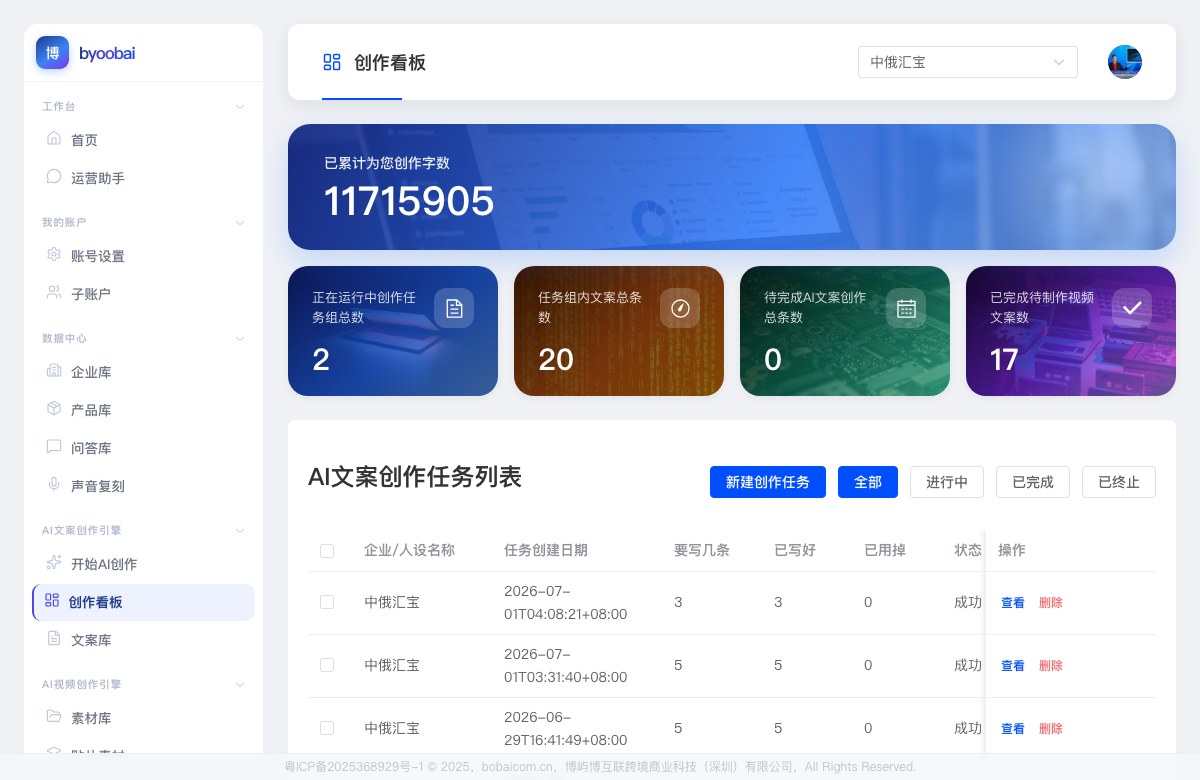Click the user avatar in header

1125,62
